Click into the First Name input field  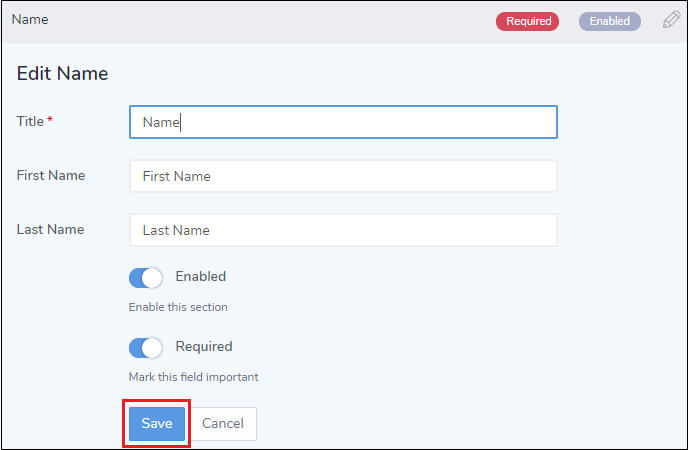(343, 176)
